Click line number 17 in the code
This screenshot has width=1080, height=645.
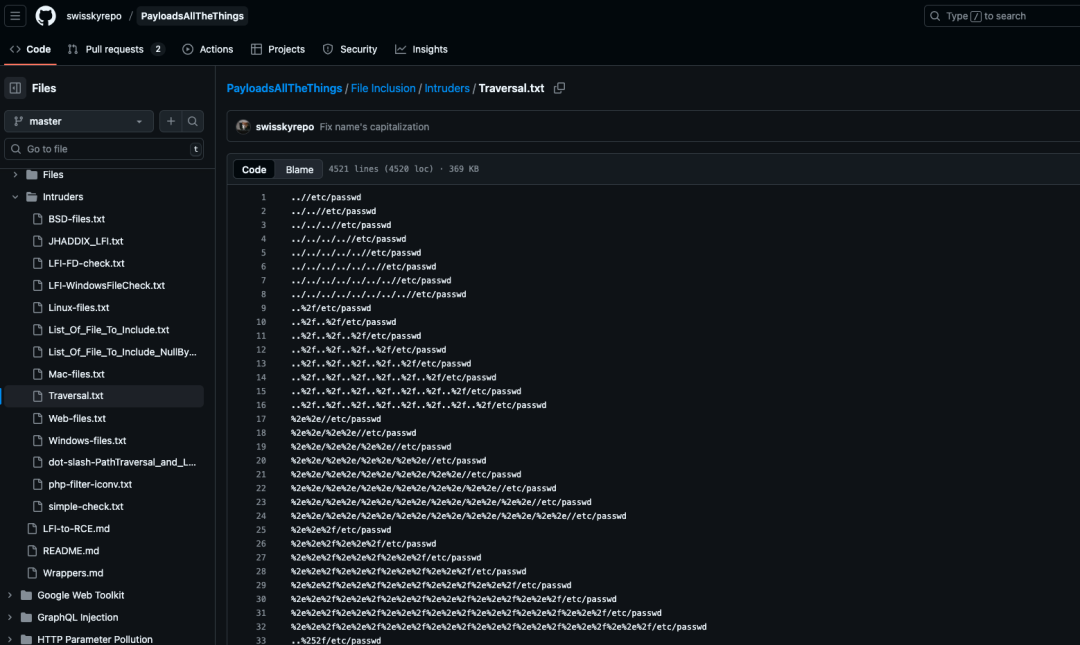(x=261, y=419)
